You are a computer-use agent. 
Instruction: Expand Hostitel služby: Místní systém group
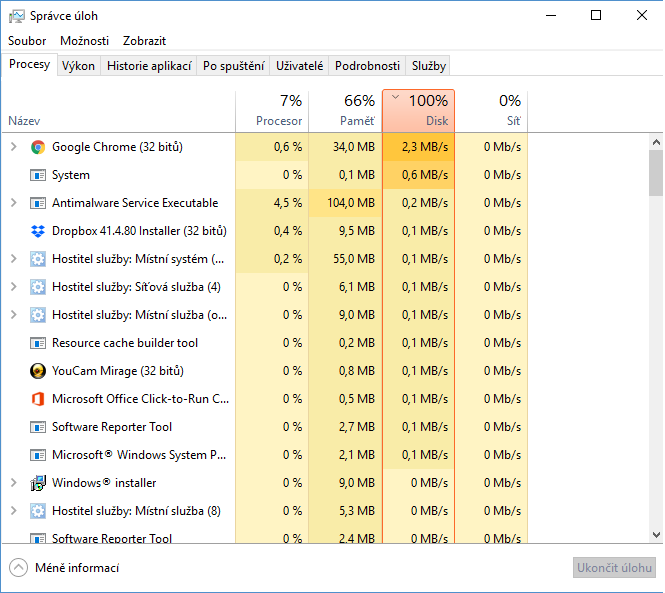coord(14,259)
